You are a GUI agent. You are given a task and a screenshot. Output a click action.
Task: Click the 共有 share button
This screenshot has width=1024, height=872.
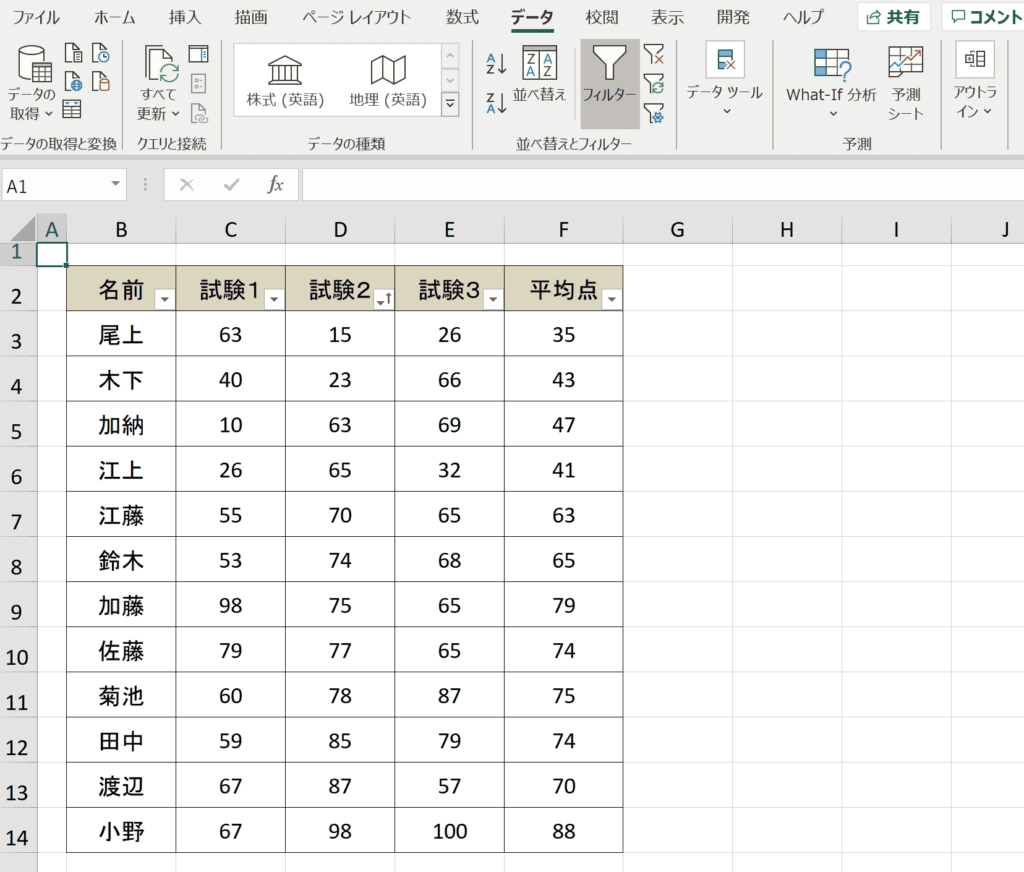[x=894, y=17]
